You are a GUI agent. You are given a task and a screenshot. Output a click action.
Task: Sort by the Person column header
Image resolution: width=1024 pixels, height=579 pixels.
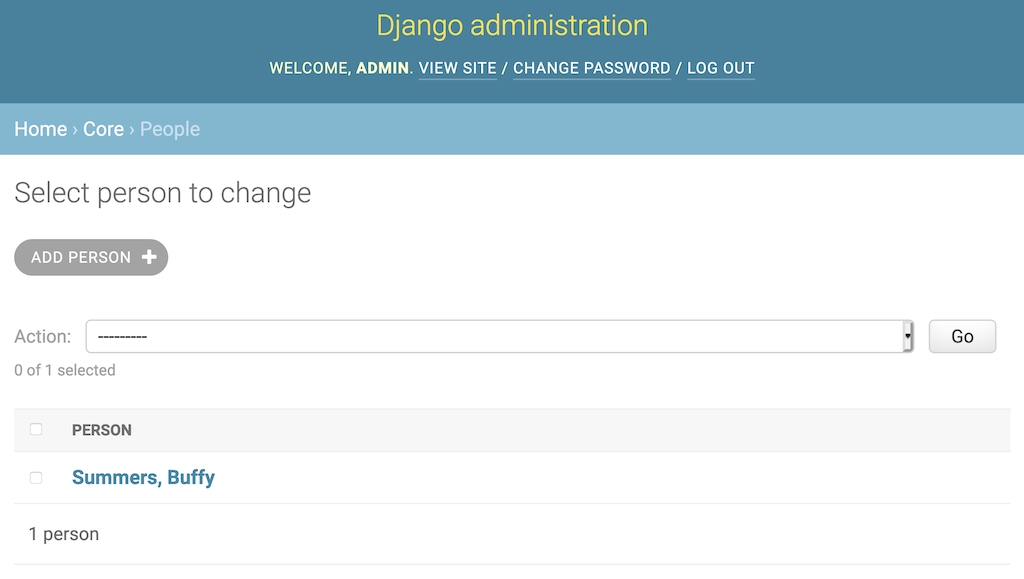click(102, 430)
